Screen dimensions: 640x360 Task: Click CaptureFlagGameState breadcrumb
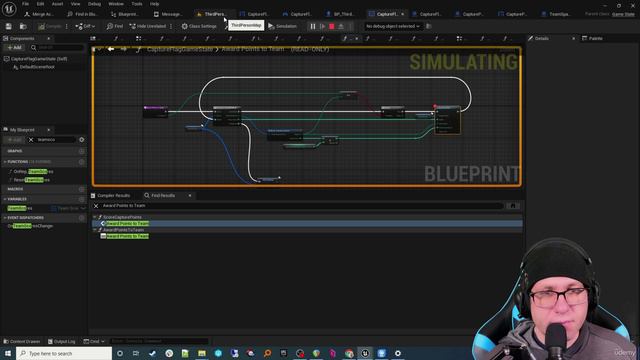click(180, 49)
